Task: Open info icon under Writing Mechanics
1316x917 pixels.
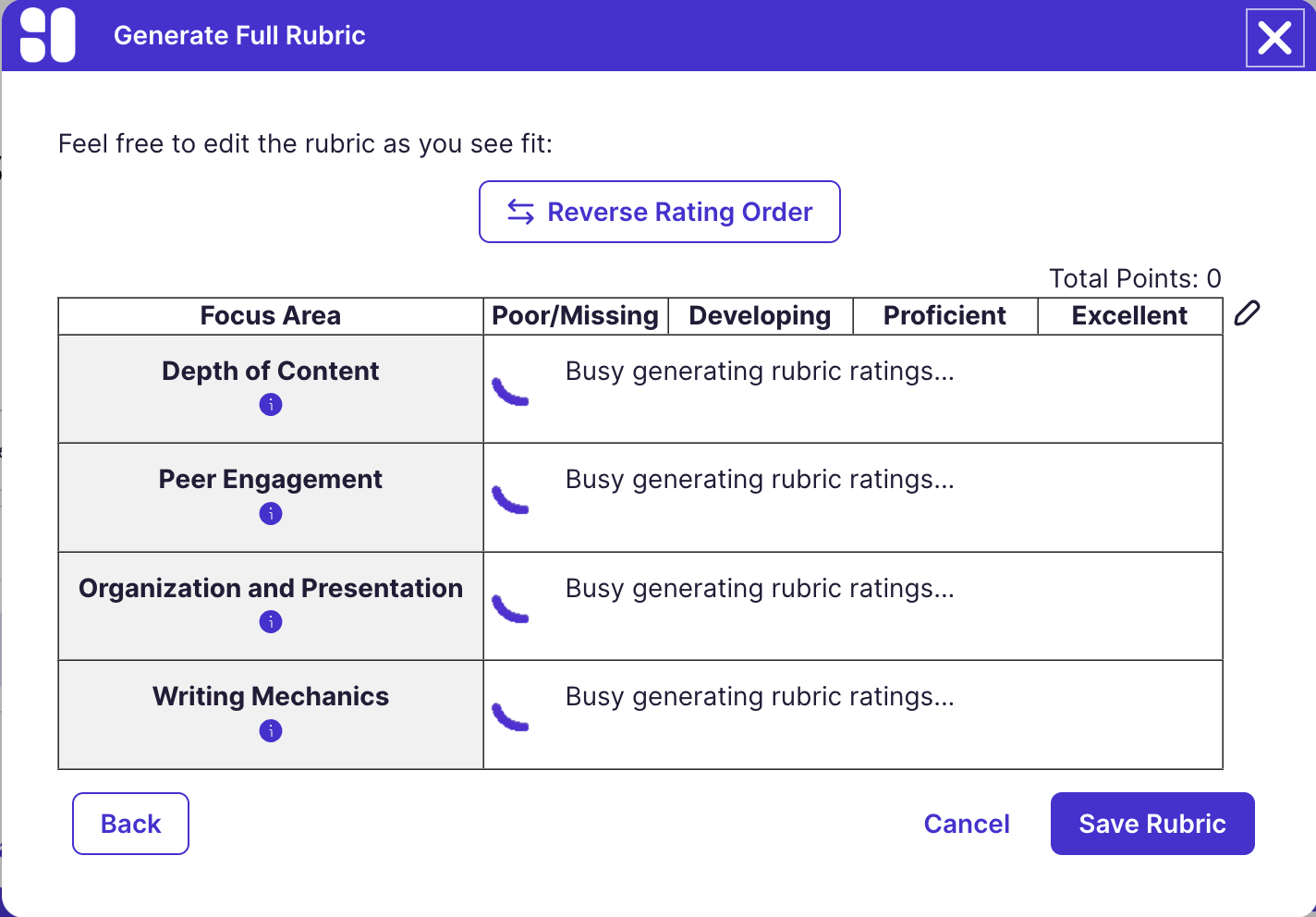Action: coord(271,731)
